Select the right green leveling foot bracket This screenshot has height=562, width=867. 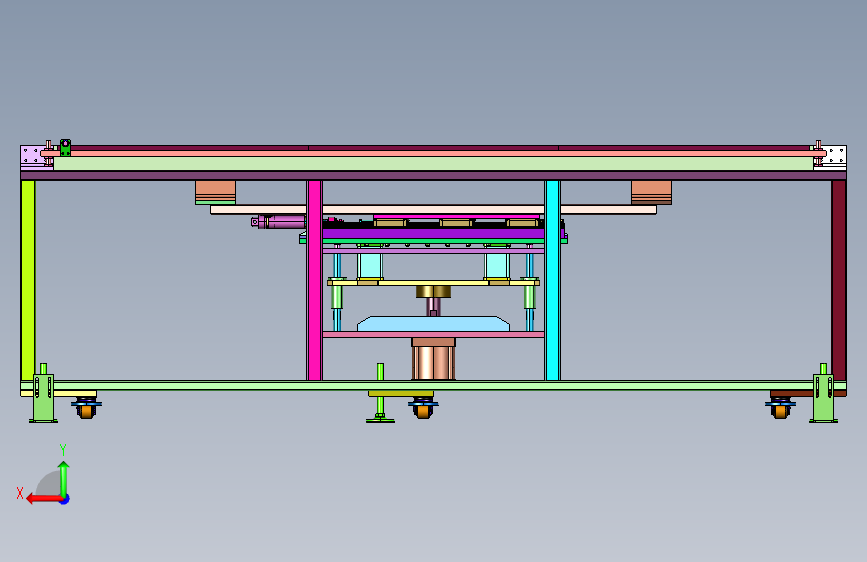coord(823,398)
